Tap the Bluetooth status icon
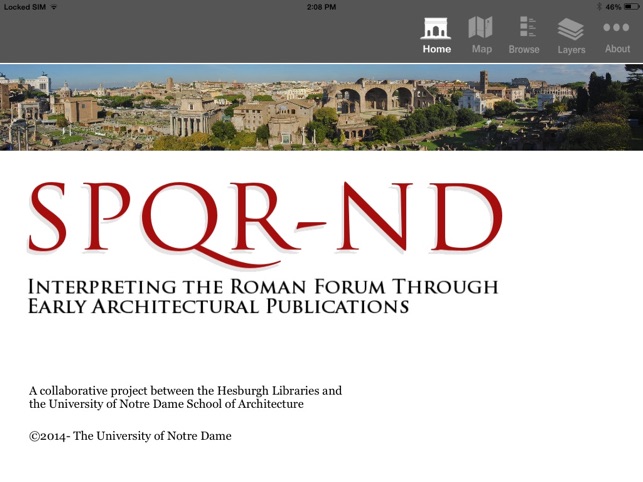This screenshot has height=482, width=643. pyautogui.click(x=599, y=7)
